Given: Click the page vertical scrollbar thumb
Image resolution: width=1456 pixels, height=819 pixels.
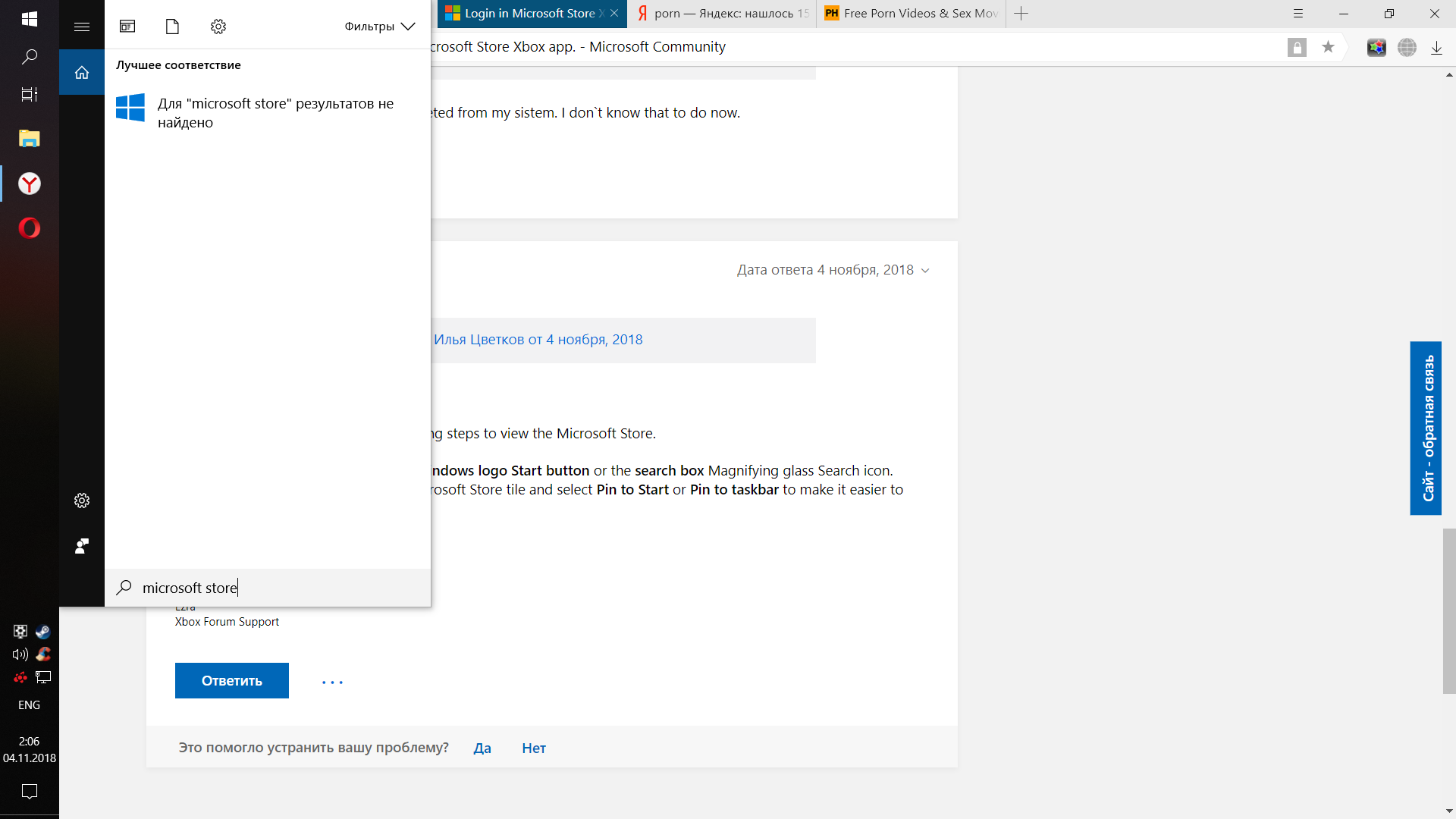Looking at the screenshot, I should coord(1449,611).
